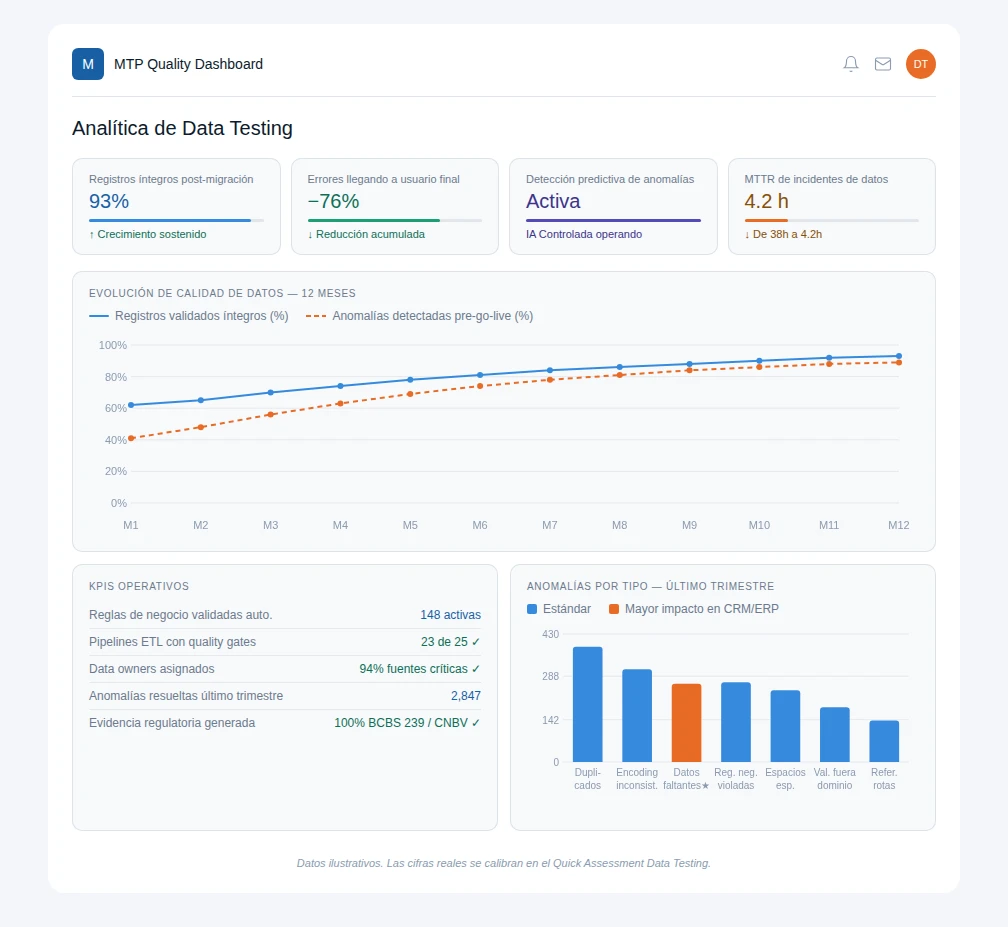This screenshot has height=927, width=1008.
Task: Select the Detección predictiva de anomalías card
Action: [x=613, y=206]
